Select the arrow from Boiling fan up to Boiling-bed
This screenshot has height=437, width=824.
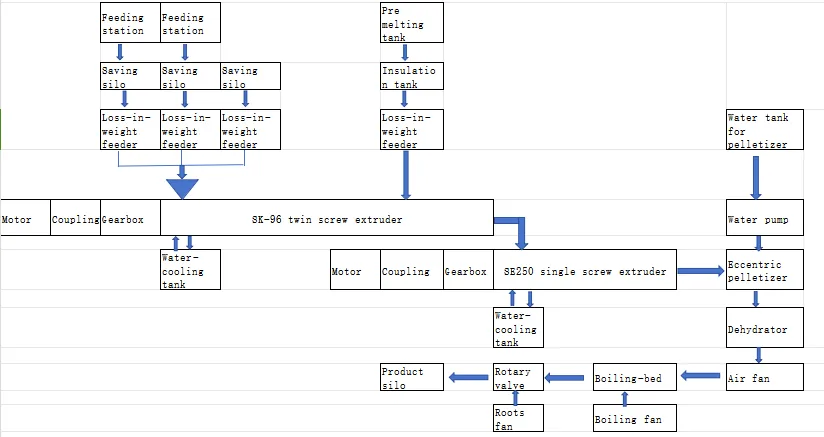point(625,399)
